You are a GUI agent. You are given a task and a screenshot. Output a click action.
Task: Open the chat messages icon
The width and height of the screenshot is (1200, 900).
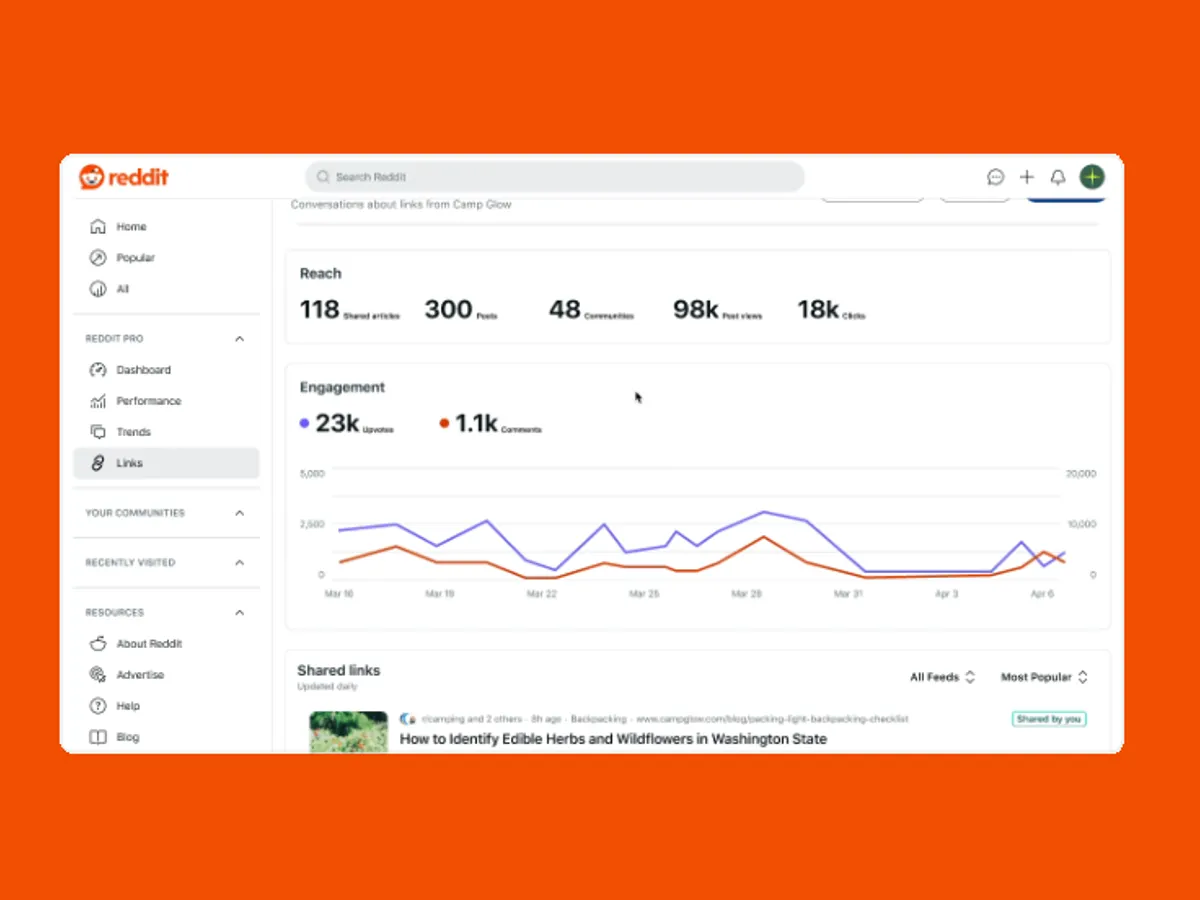[995, 177]
